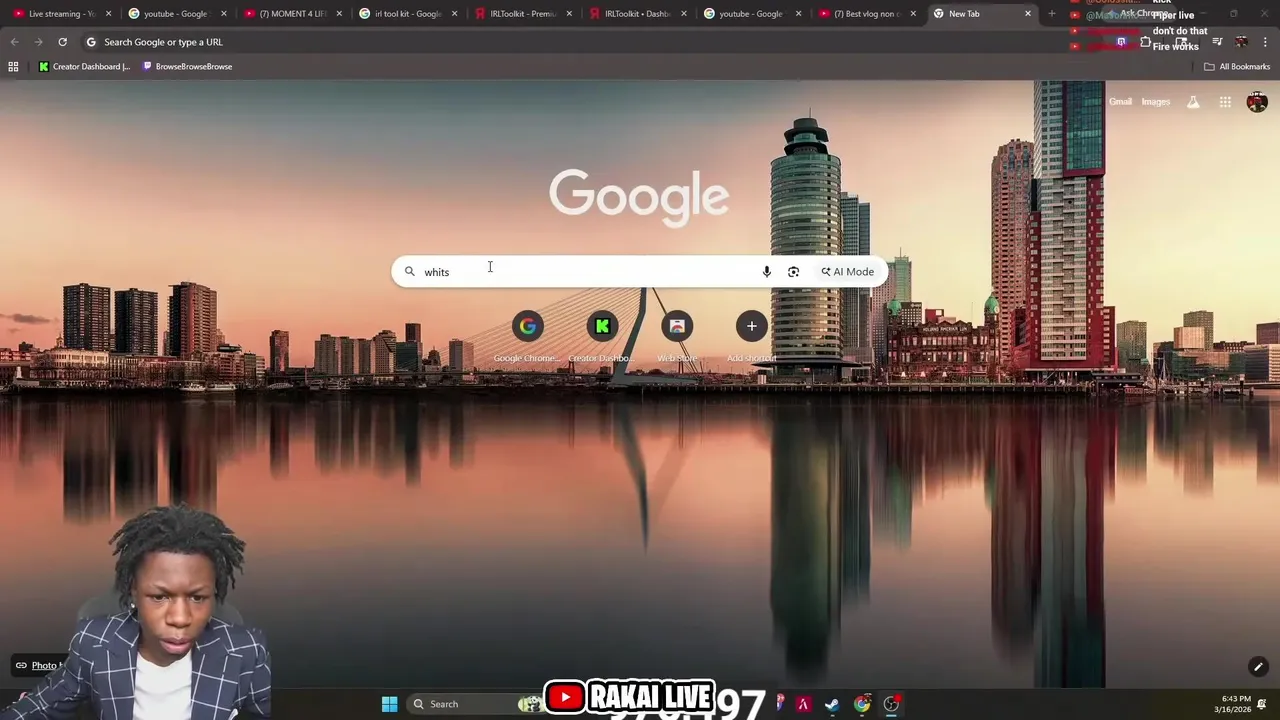Screen dimensions: 1280x720
Task: Open the taskbar clock showing 6:43 PM
Action: [x=1231, y=704]
